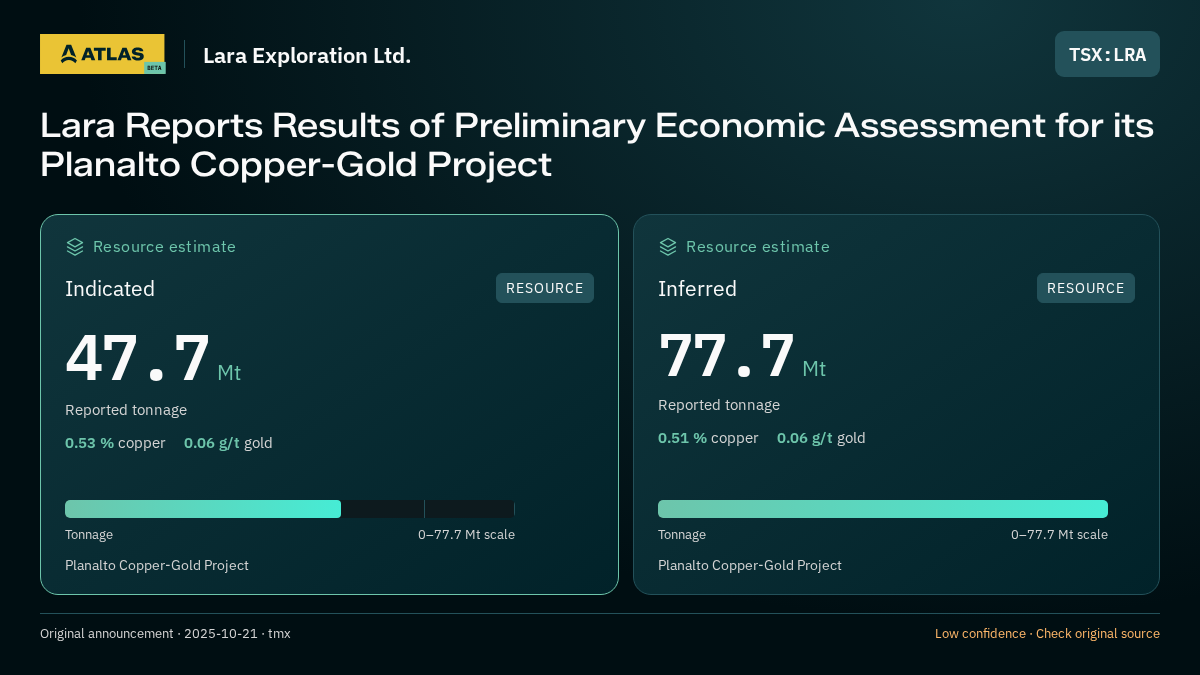Click the Indicated tonnage progress bar
This screenshot has height=675, width=1200.
(x=290, y=509)
